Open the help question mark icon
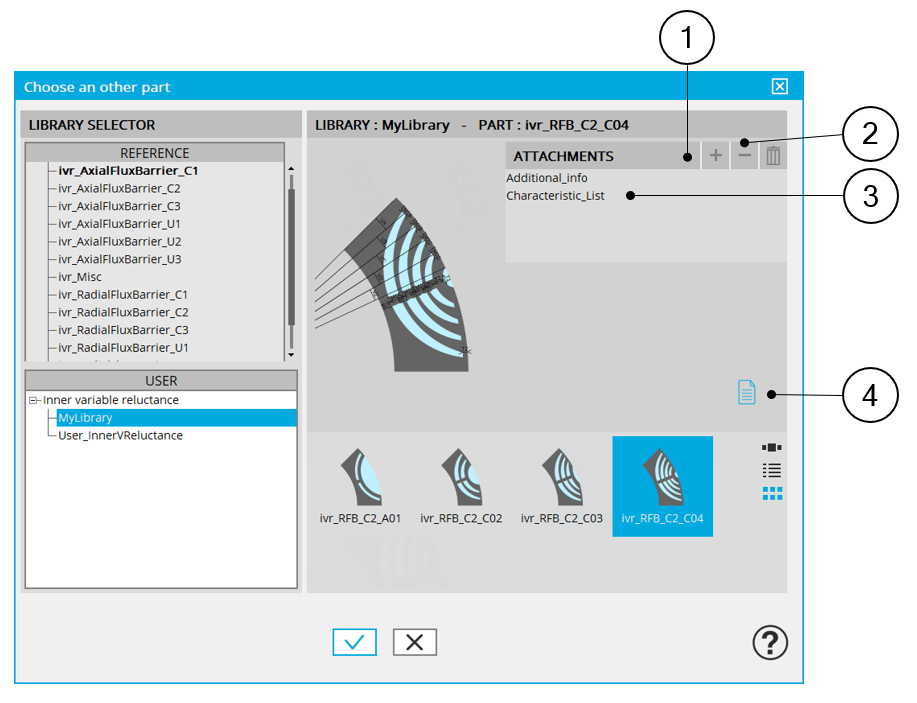The width and height of the screenshot is (917, 703). click(x=769, y=643)
